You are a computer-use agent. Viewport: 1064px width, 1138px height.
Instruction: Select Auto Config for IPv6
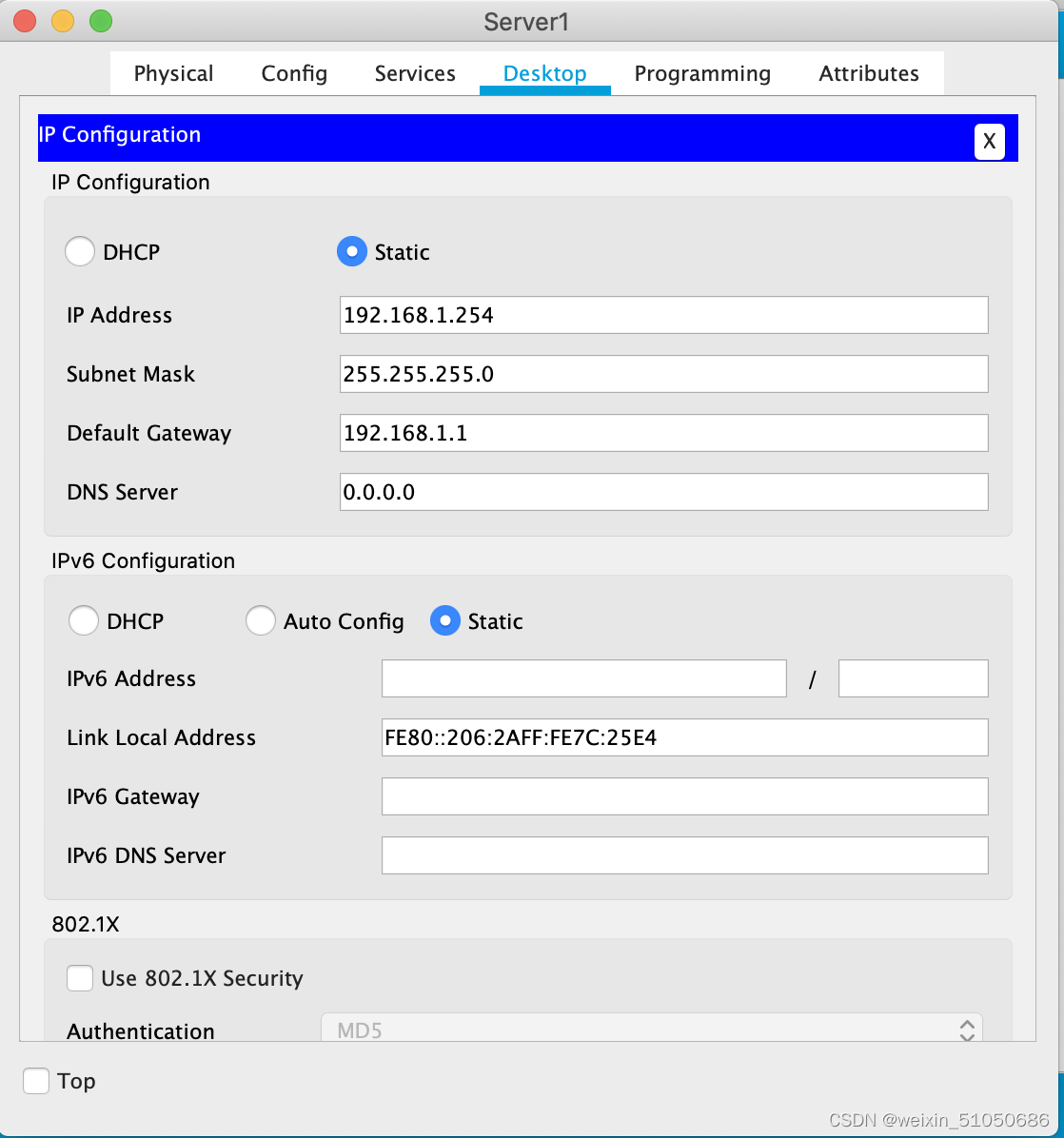[x=261, y=620]
